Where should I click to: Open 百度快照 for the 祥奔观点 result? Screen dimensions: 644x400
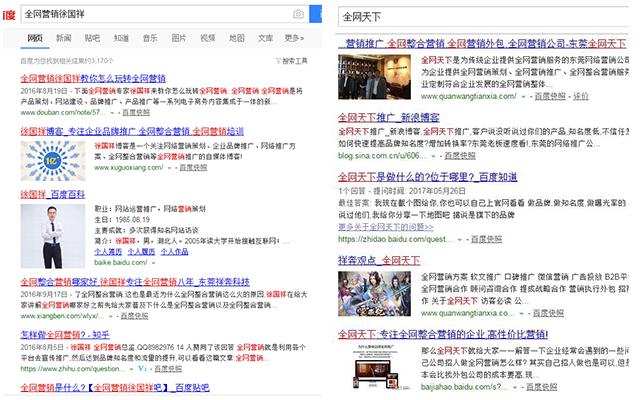pyautogui.click(x=548, y=313)
